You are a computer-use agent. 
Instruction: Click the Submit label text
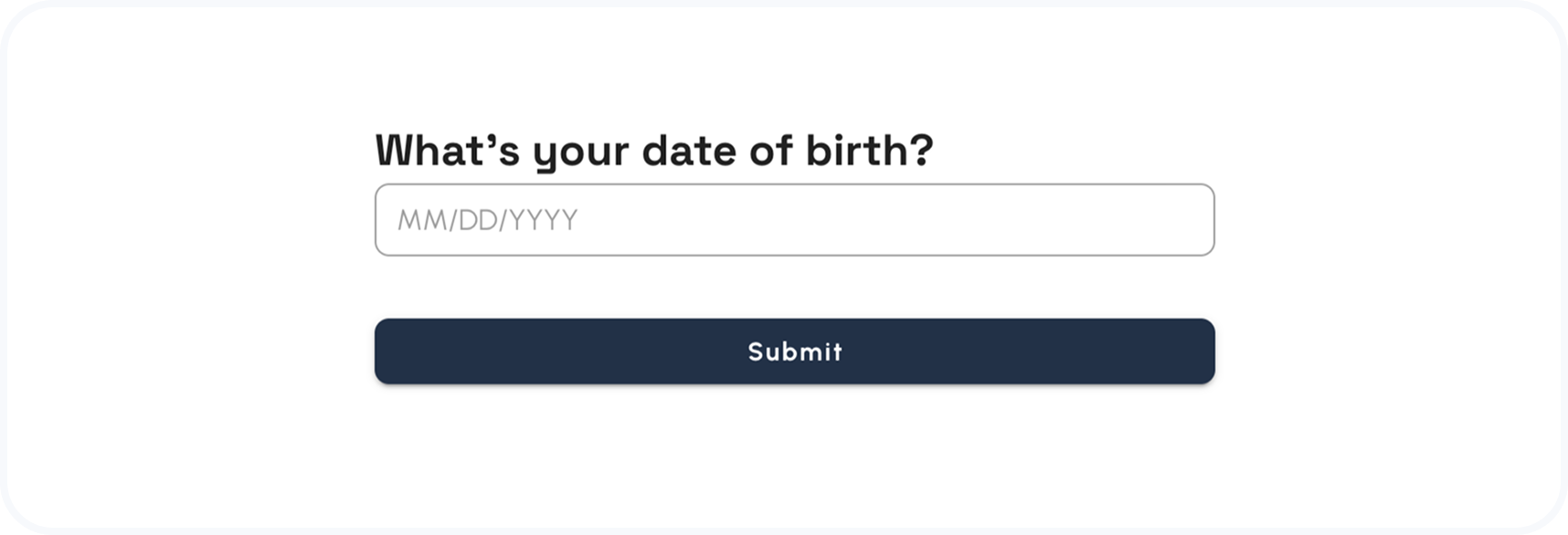tap(795, 351)
